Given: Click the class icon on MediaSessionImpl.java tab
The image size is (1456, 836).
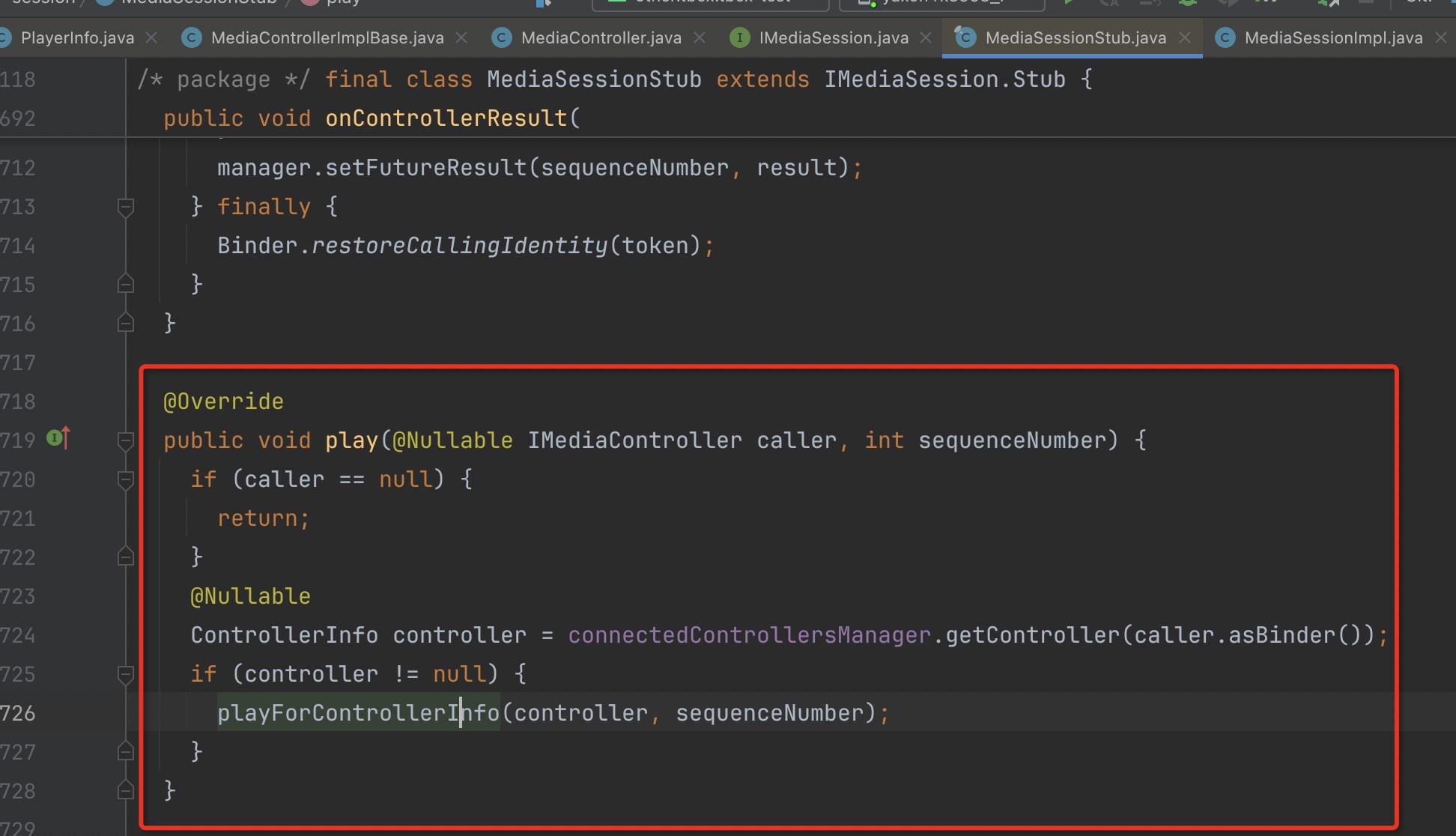Looking at the screenshot, I should pyautogui.click(x=1225, y=37).
